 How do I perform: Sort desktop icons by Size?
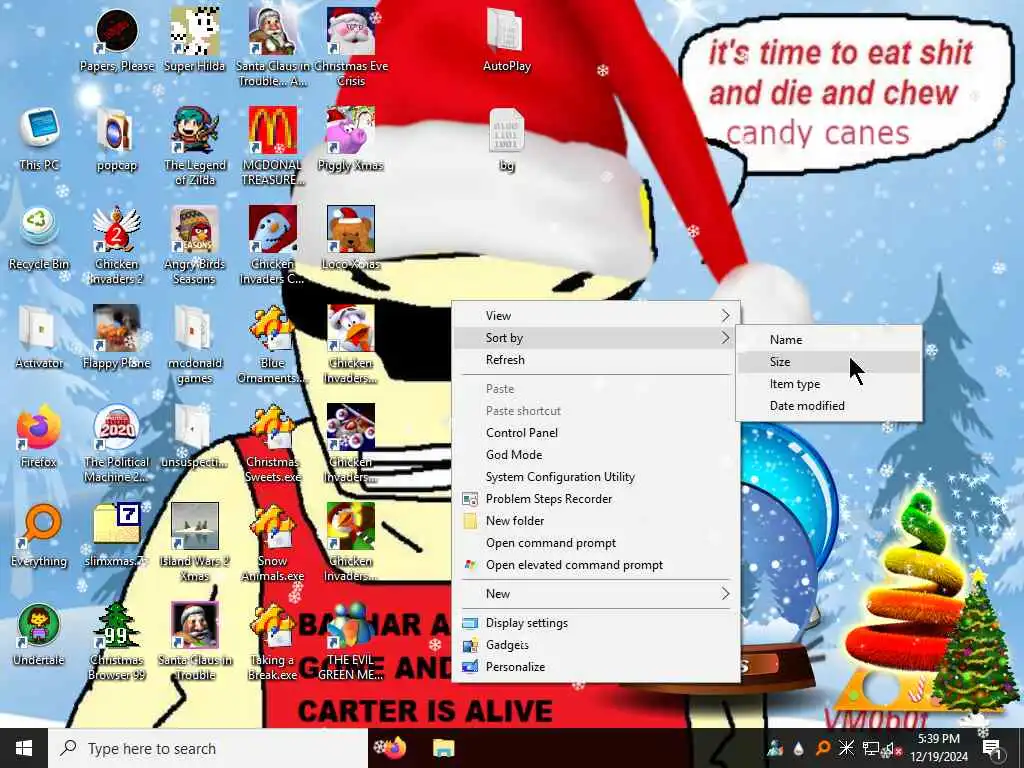tap(829, 362)
